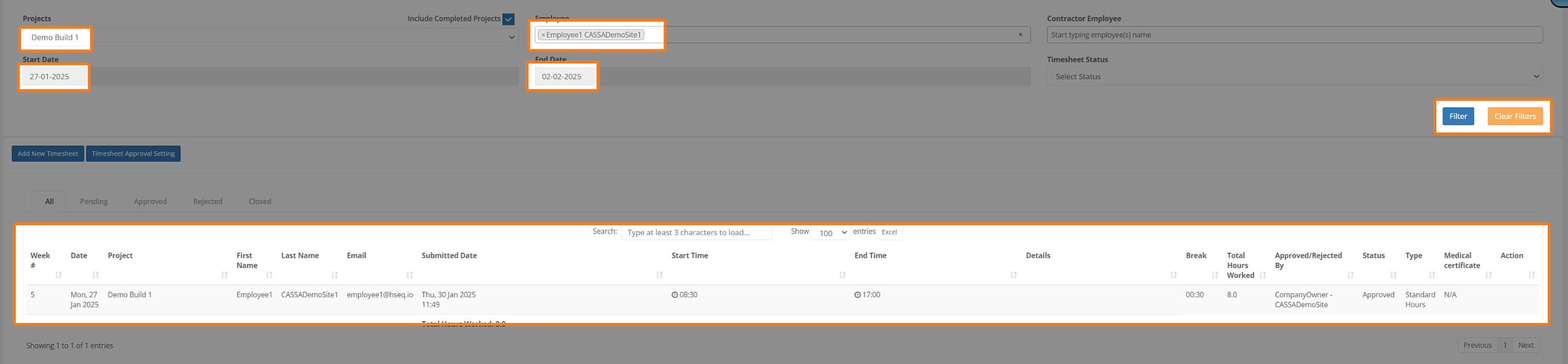Click the Clear Filters button
Viewport: 1568px width, 364px height.
(x=1515, y=116)
